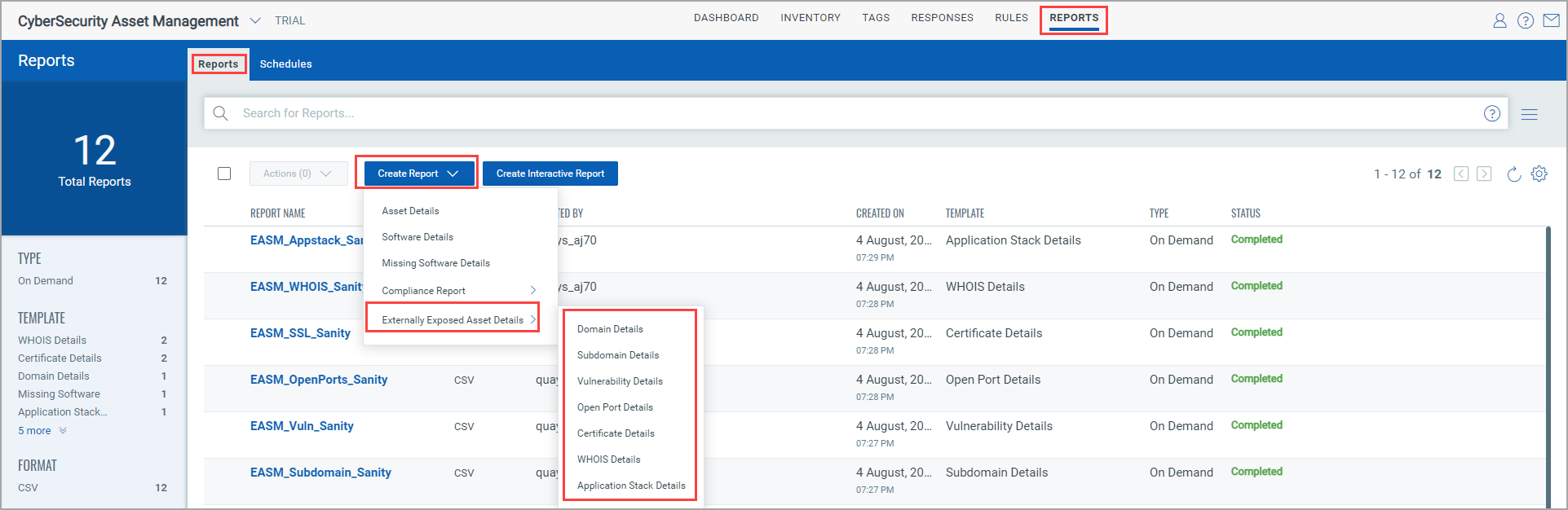Open the mail messages icon
The width and height of the screenshot is (1568, 510).
coord(1552,21)
